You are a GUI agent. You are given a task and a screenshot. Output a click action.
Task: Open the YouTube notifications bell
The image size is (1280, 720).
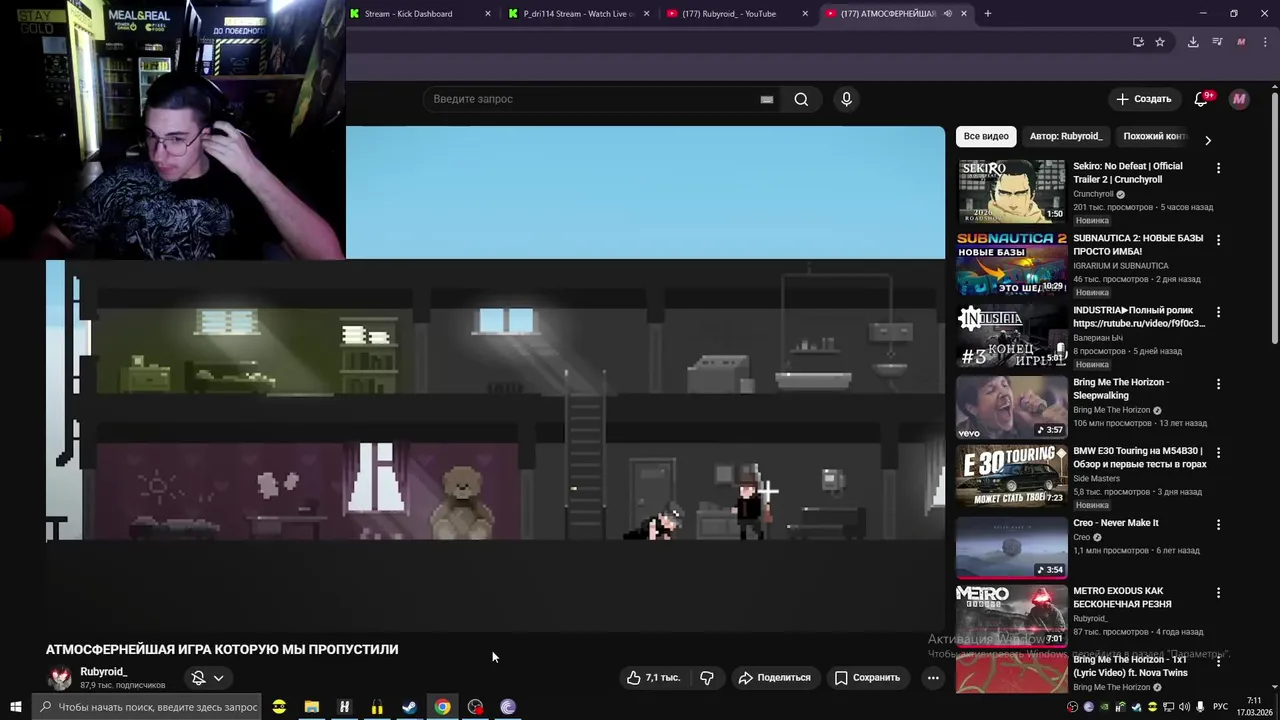point(1201,99)
